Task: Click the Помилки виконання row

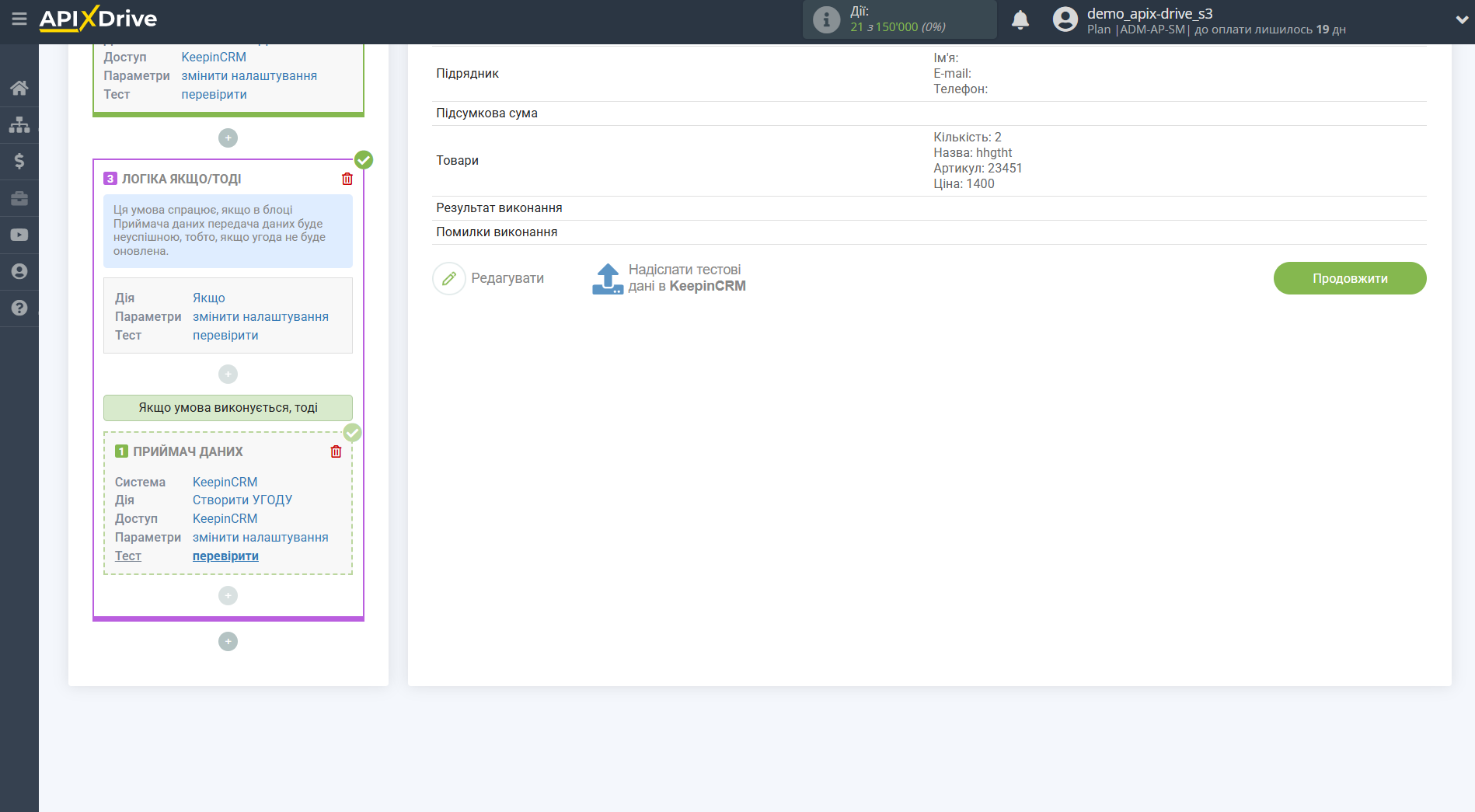Action: coord(929,232)
